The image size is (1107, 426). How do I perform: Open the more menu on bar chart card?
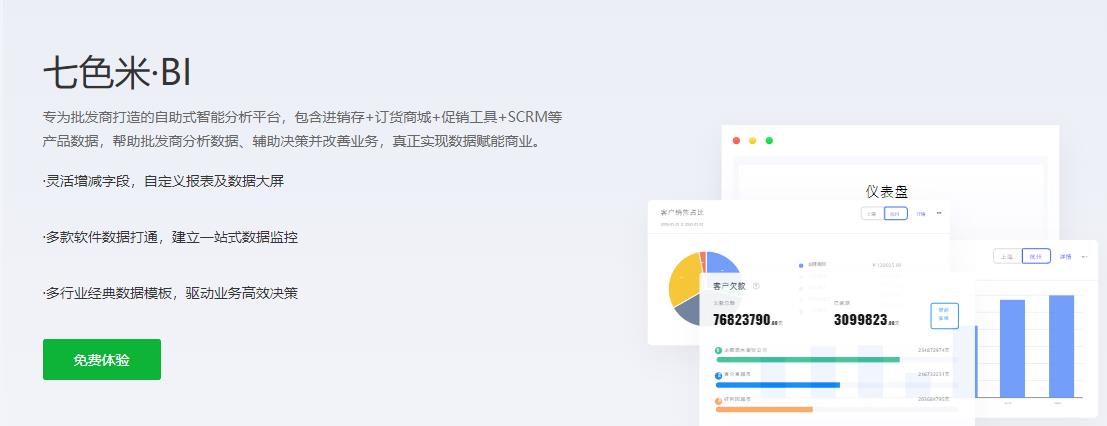pyautogui.click(x=1085, y=256)
